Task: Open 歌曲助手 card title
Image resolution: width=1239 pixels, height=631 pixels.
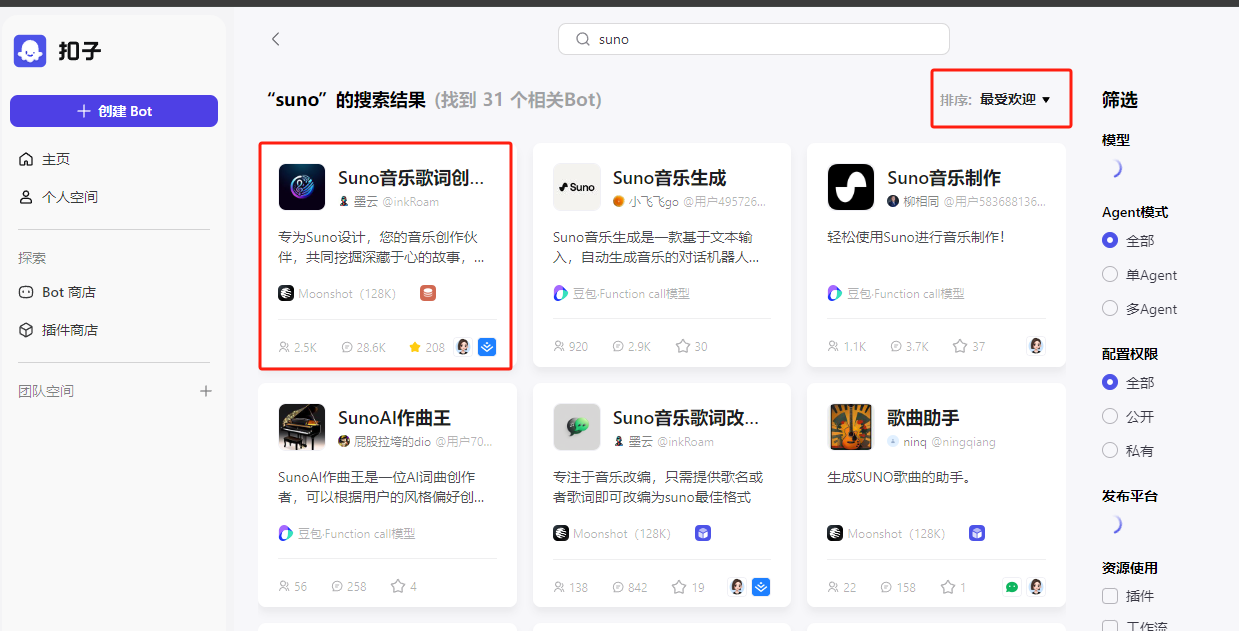Action: pyautogui.click(x=924, y=418)
